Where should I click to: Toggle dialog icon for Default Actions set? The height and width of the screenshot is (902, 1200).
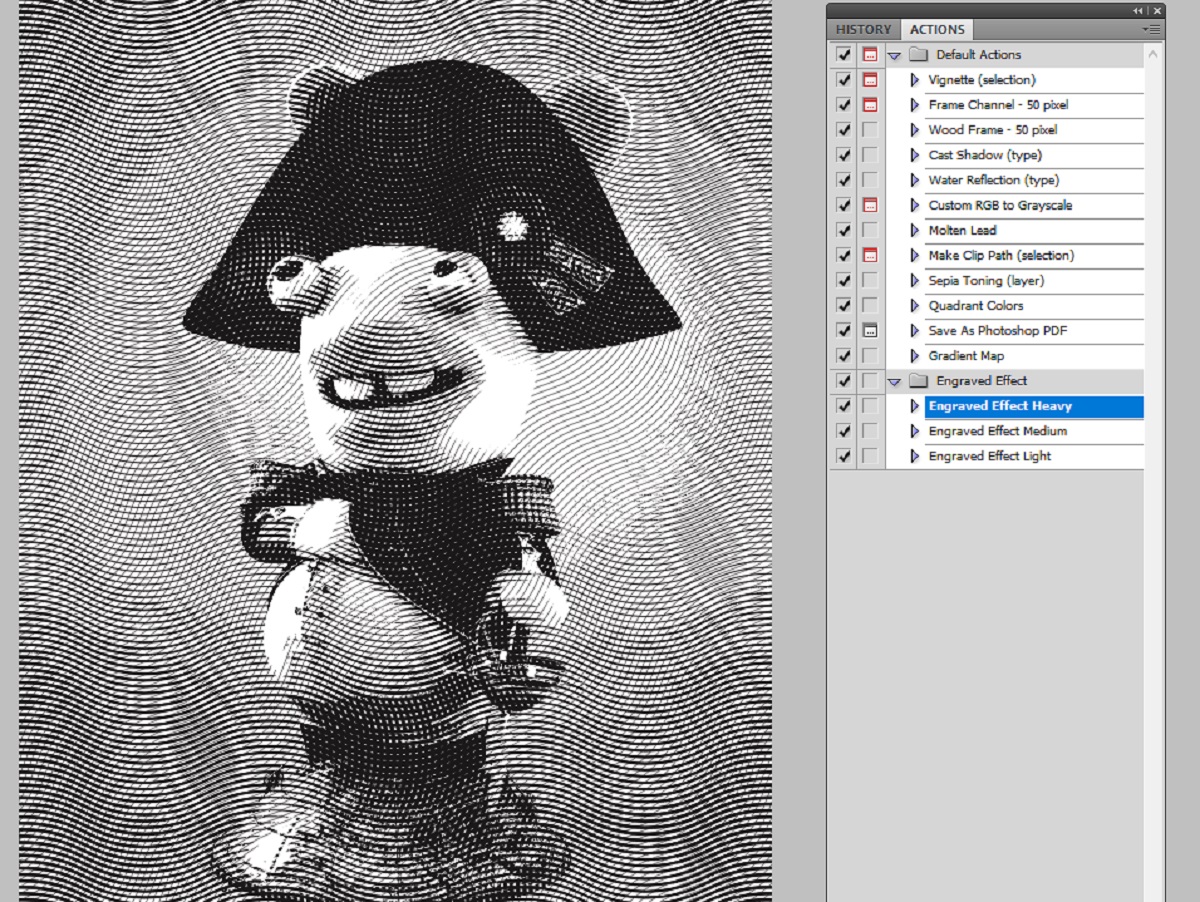coord(870,55)
